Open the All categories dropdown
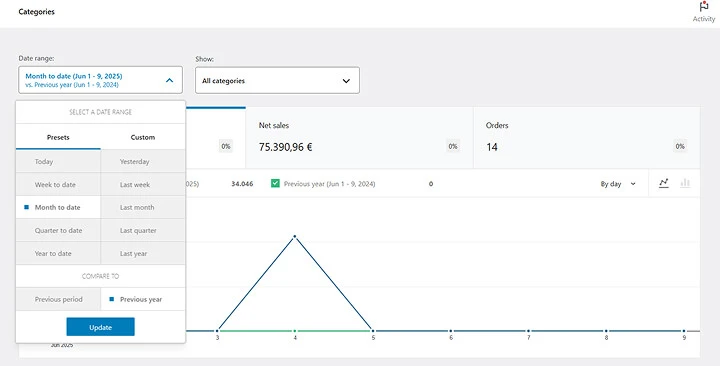This screenshot has width=720, height=366. (x=277, y=80)
